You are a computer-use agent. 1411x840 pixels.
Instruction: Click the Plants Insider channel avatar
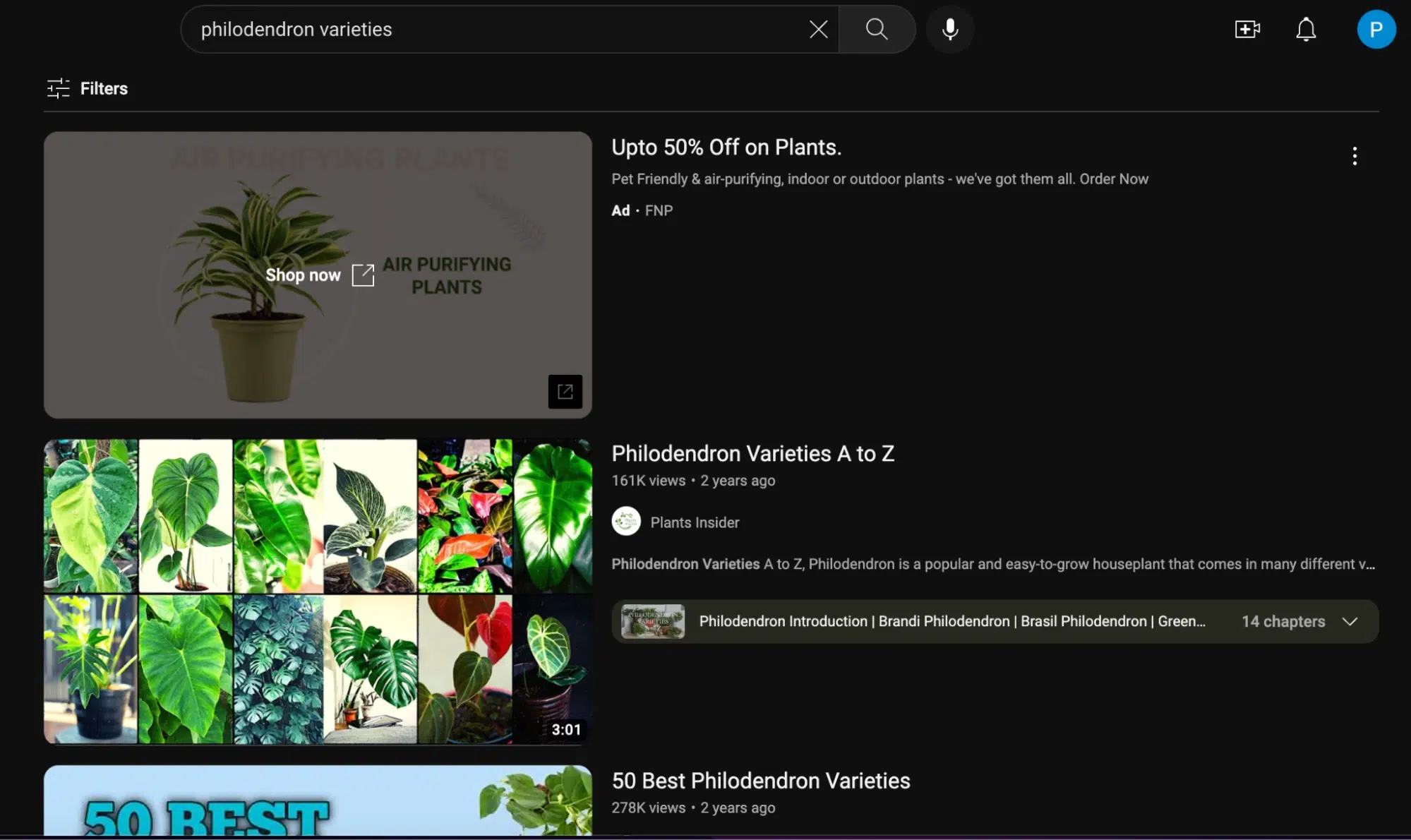tap(626, 522)
